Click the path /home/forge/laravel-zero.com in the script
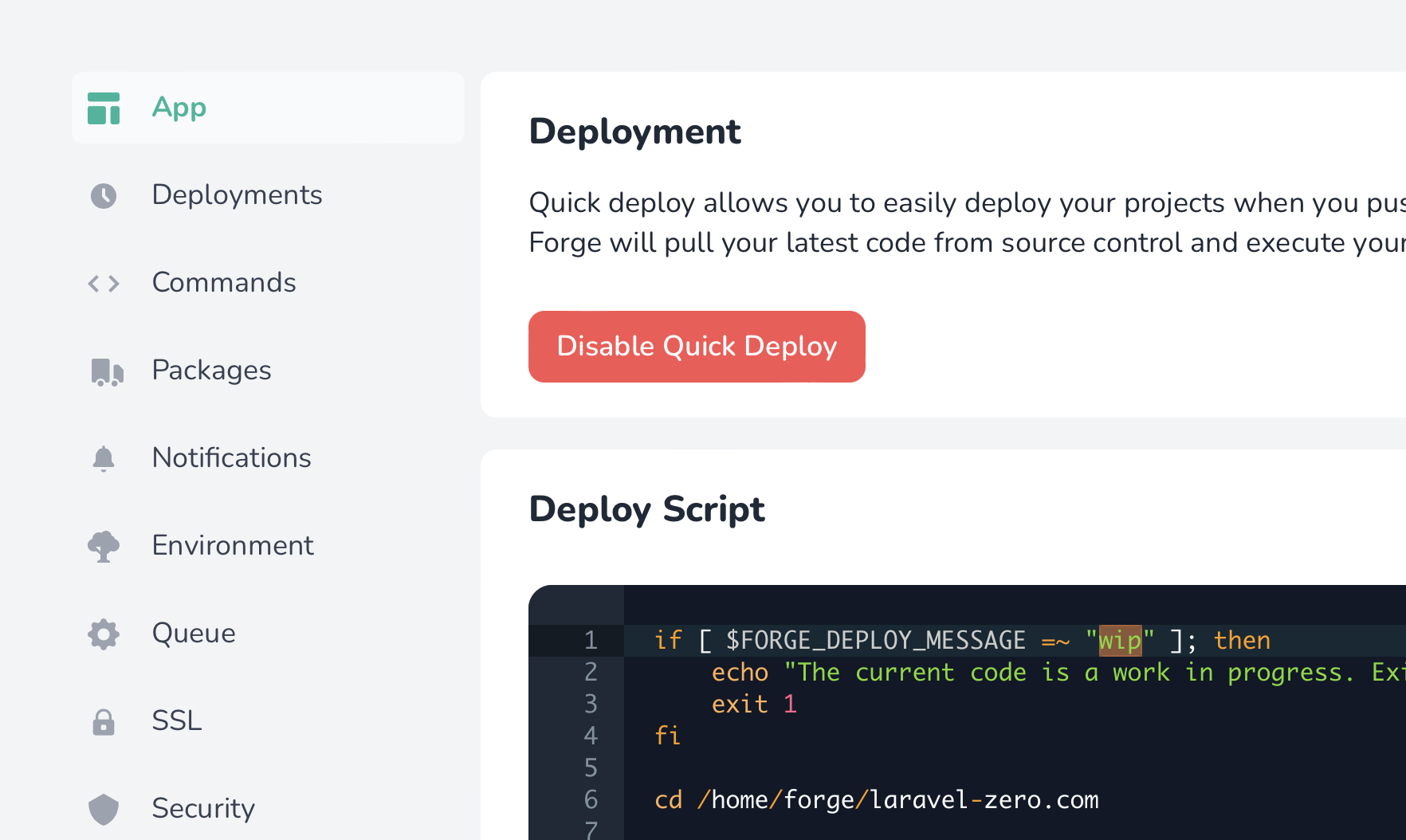The width and height of the screenshot is (1406, 840). click(x=897, y=799)
